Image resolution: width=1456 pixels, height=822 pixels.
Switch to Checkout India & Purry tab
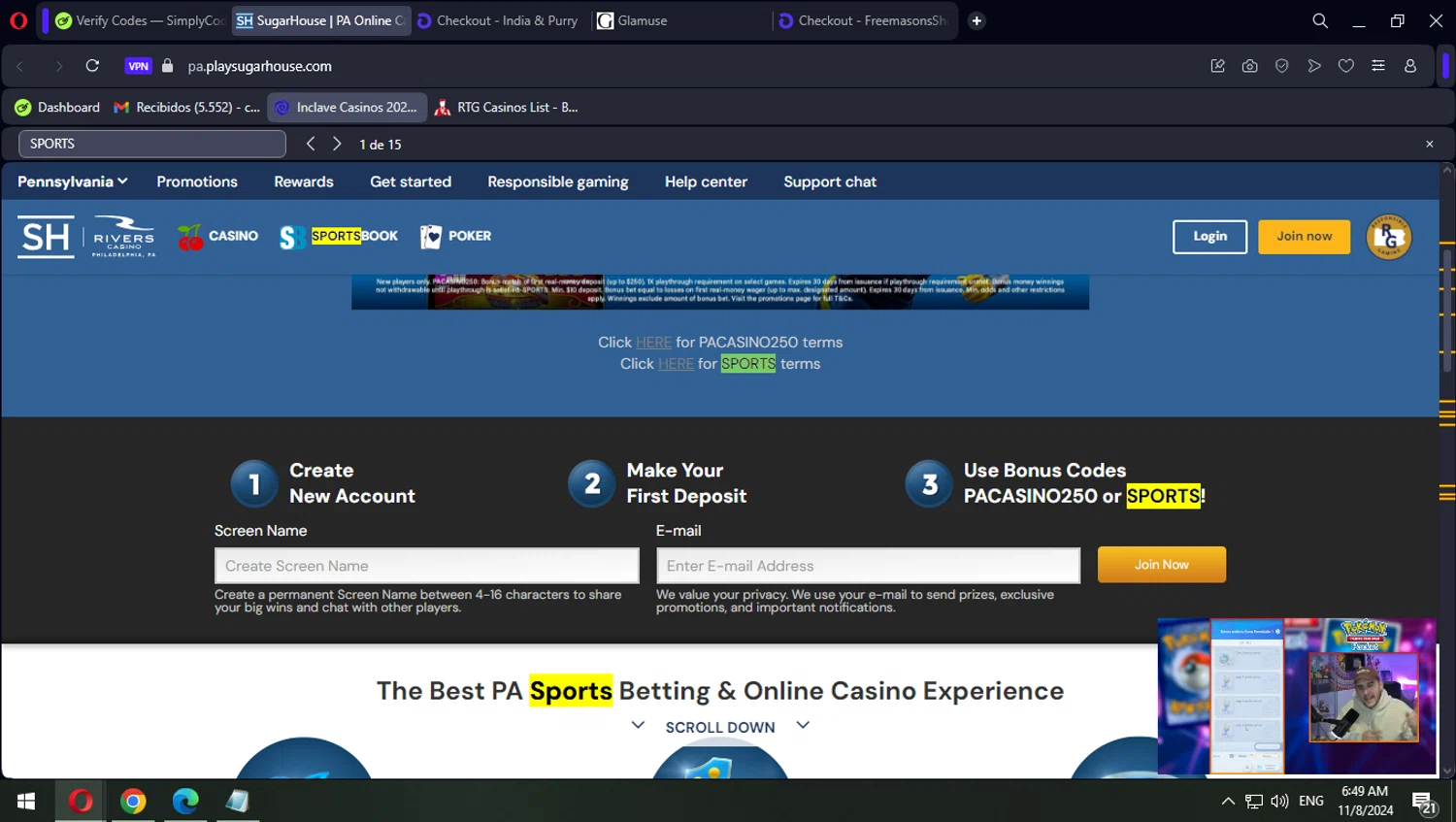pyautogui.click(x=498, y=20)
